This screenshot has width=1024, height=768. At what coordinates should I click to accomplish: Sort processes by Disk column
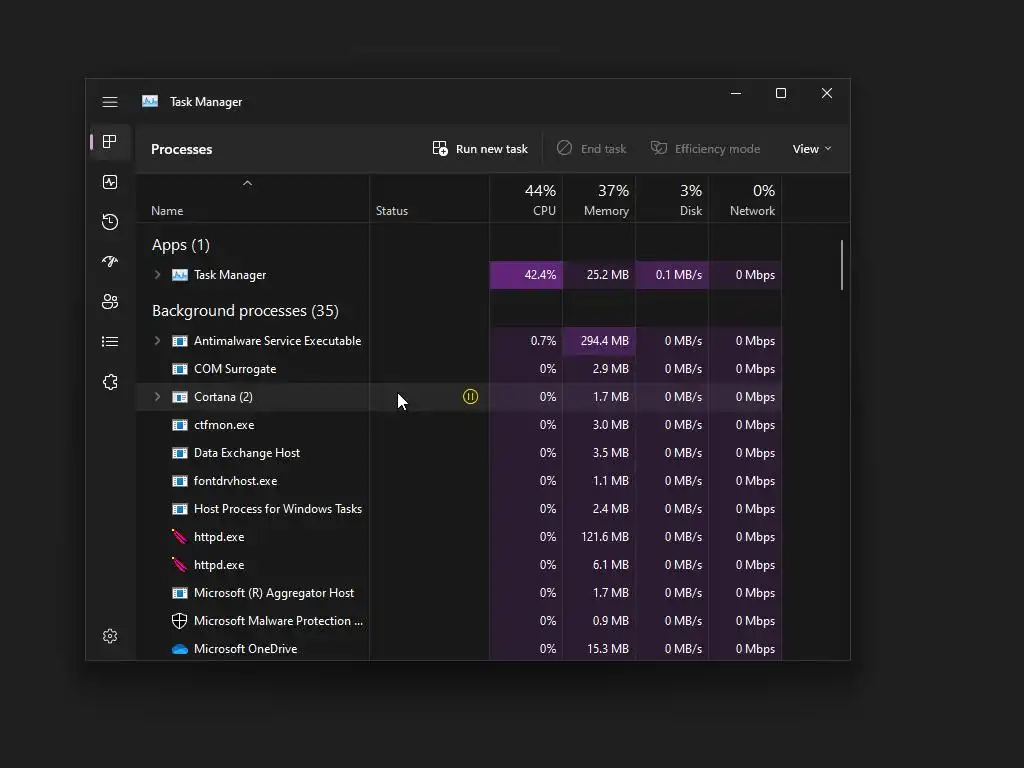click(672, 199)
